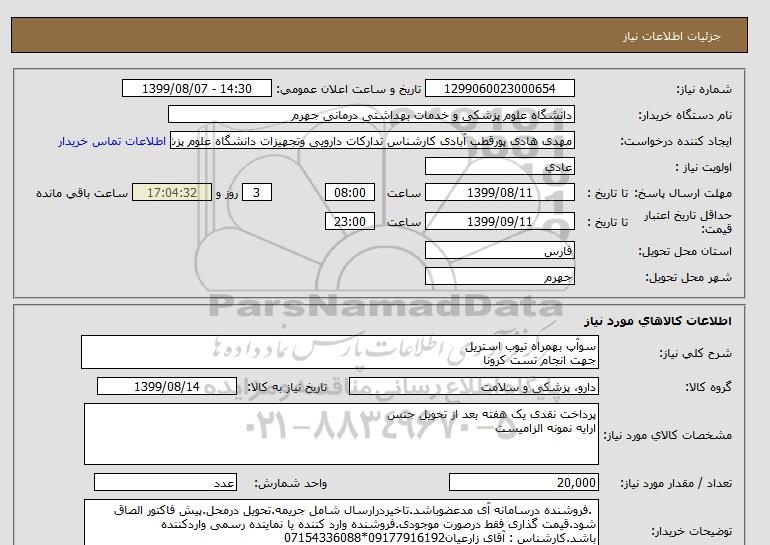The width and height of the screenshot is (770, 545).
Task: Select the deadline time field 08:00
Action: (x=350, y=192)
